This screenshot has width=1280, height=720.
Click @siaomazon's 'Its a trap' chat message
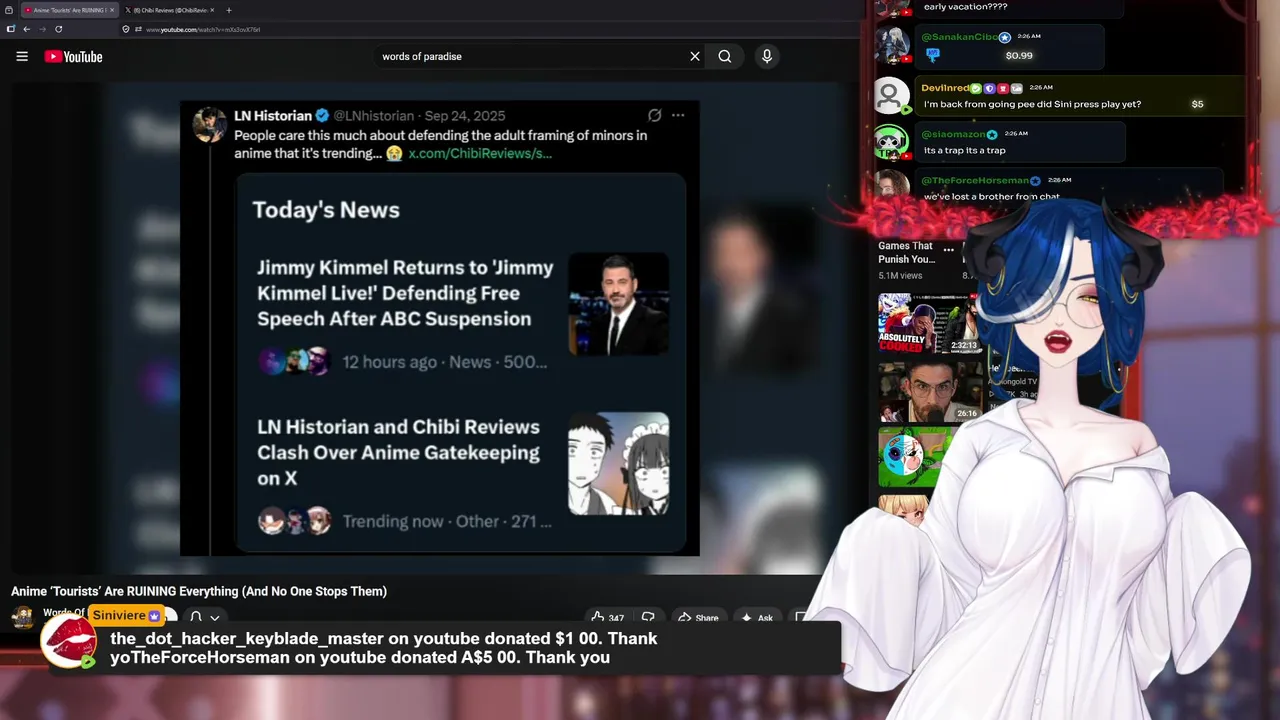(964, 150)
